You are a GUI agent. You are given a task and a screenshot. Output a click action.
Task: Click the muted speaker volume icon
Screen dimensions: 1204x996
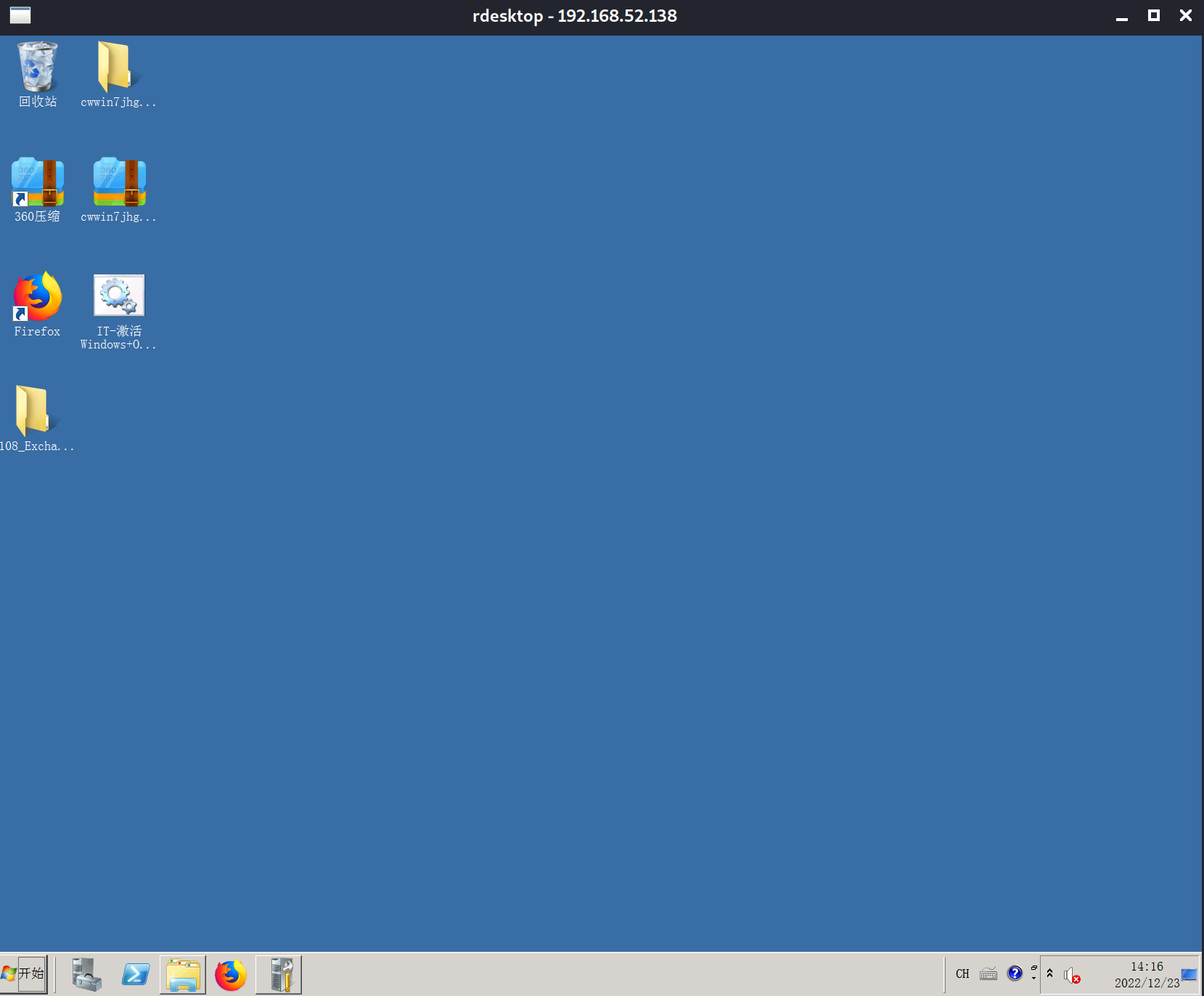pos(1071,976)
